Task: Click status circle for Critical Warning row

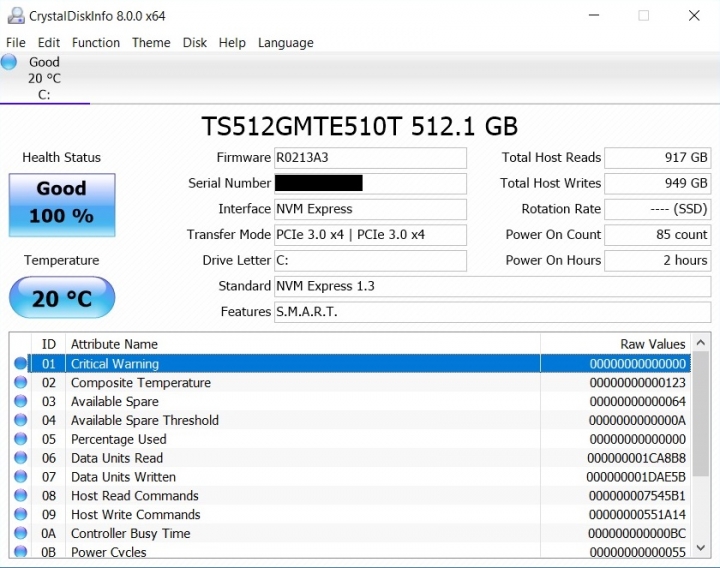Action: coord(21,363)
